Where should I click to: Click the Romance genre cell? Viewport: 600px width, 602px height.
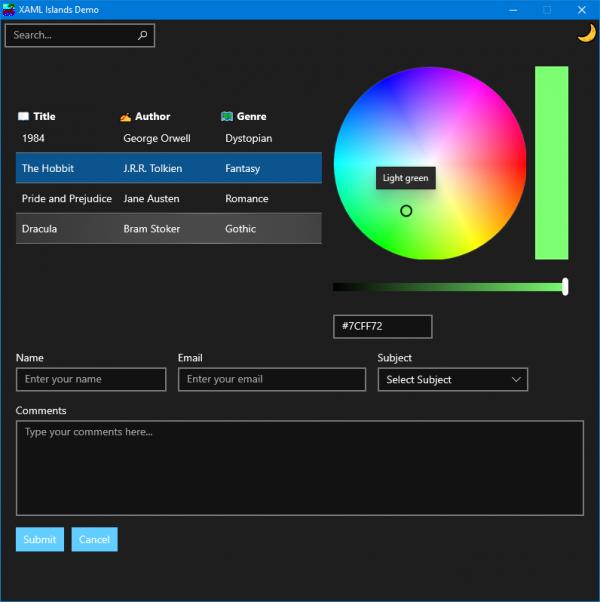point(246,198)
